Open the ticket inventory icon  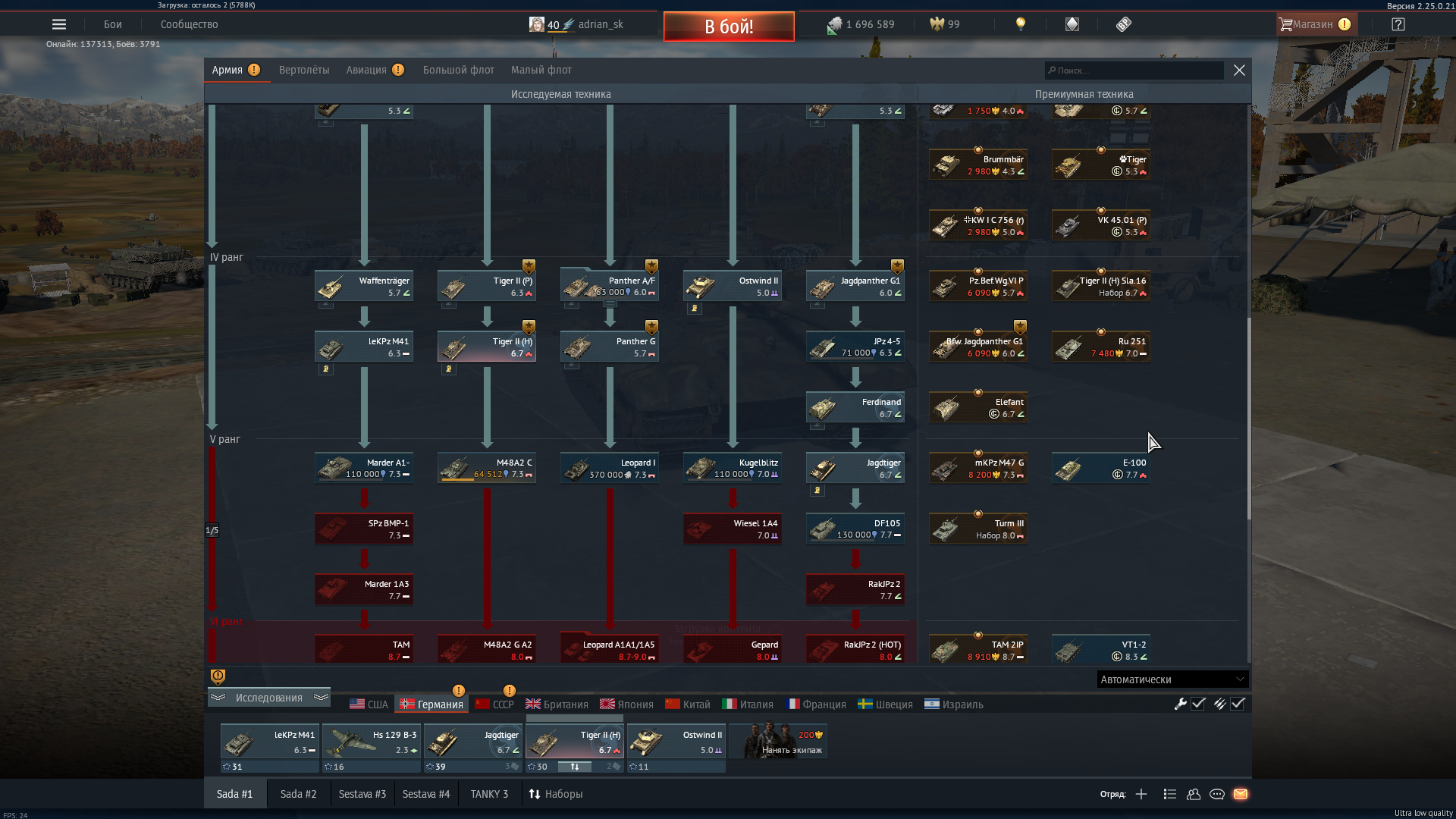point(1124,24)
